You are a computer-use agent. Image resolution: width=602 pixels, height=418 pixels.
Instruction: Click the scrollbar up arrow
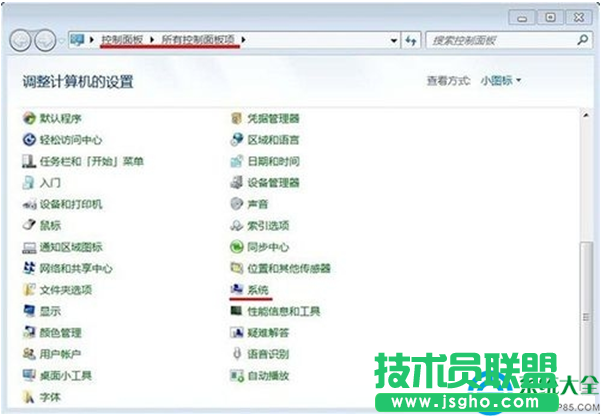(x=586, y=116)
